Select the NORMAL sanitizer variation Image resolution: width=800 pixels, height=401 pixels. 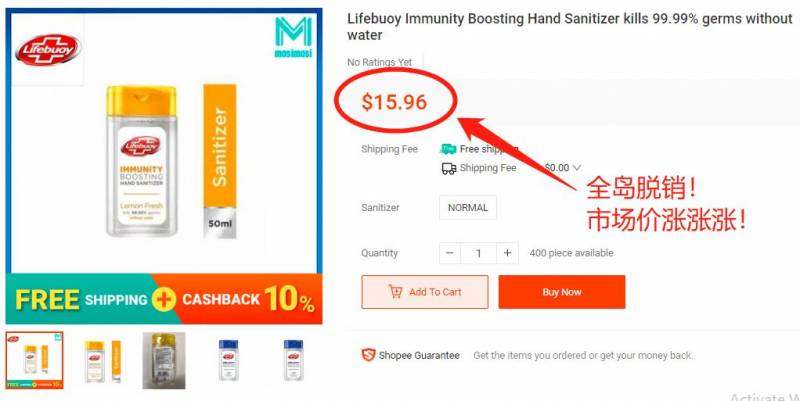468,208
